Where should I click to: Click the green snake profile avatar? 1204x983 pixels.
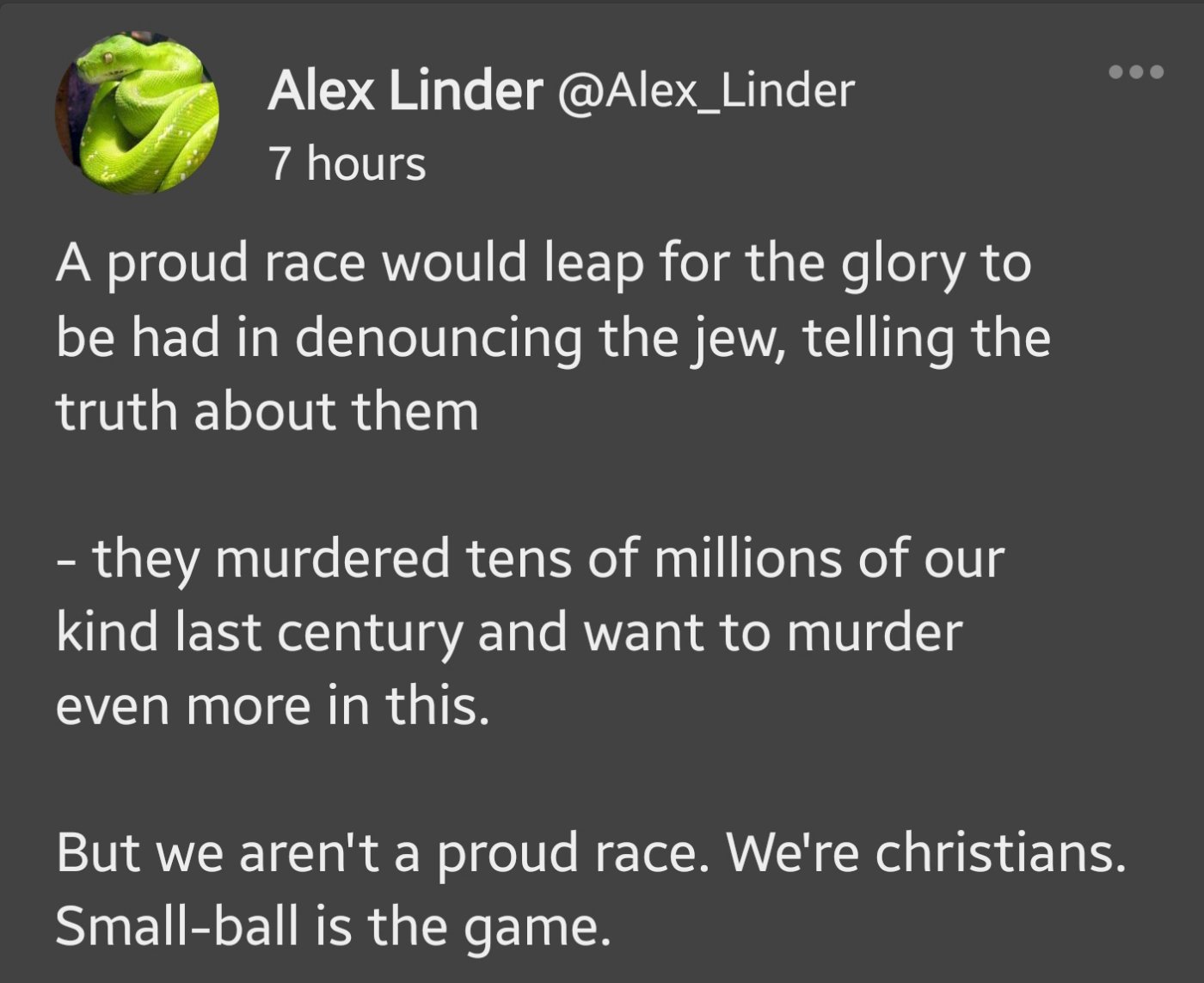[x=138, y=113]
